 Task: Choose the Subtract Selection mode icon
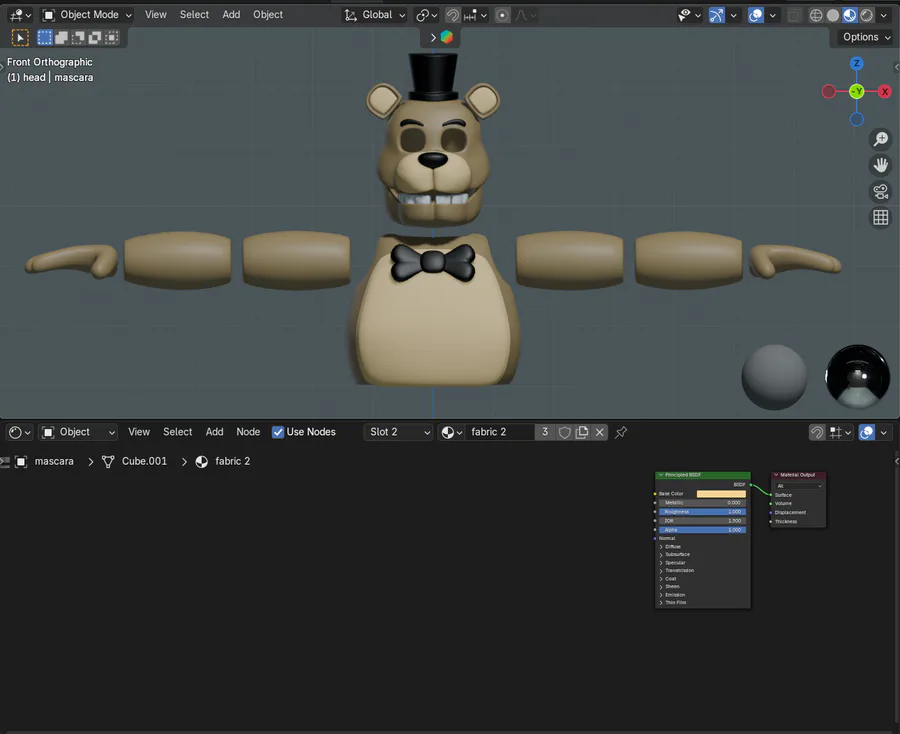78,38
